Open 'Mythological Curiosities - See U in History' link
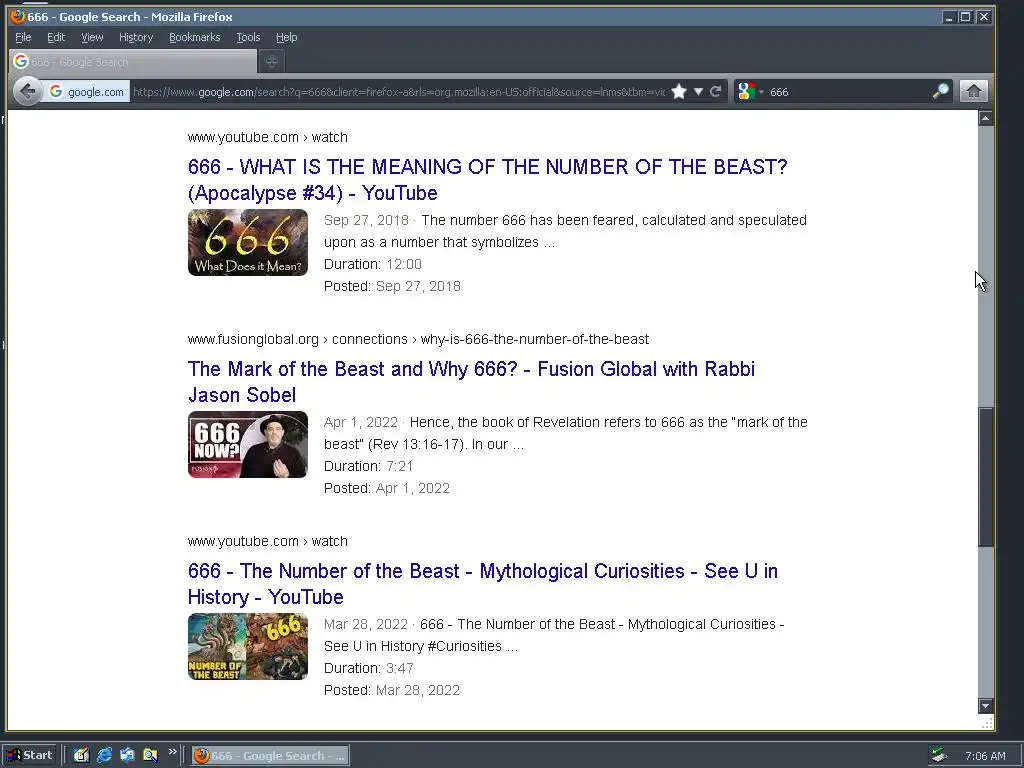The height and width of the screenshot is (768, 1024). [x=483, y=583]
